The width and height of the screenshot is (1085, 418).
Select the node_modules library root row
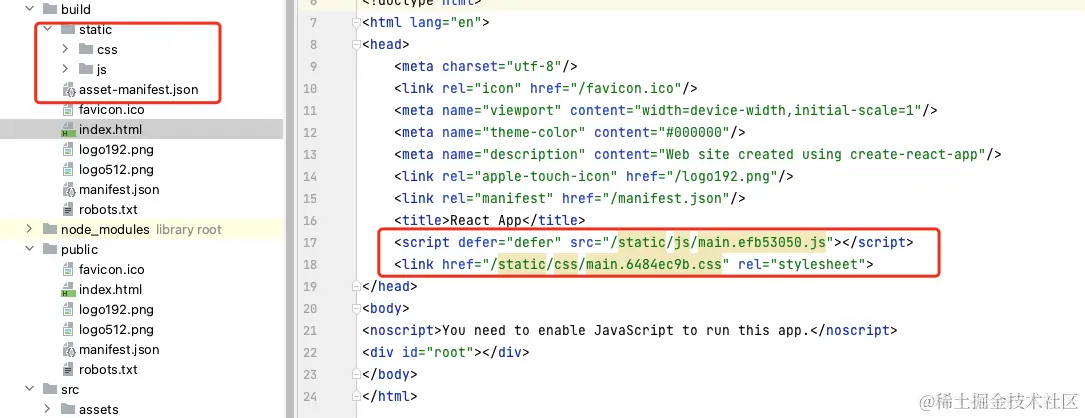(141, 229)
